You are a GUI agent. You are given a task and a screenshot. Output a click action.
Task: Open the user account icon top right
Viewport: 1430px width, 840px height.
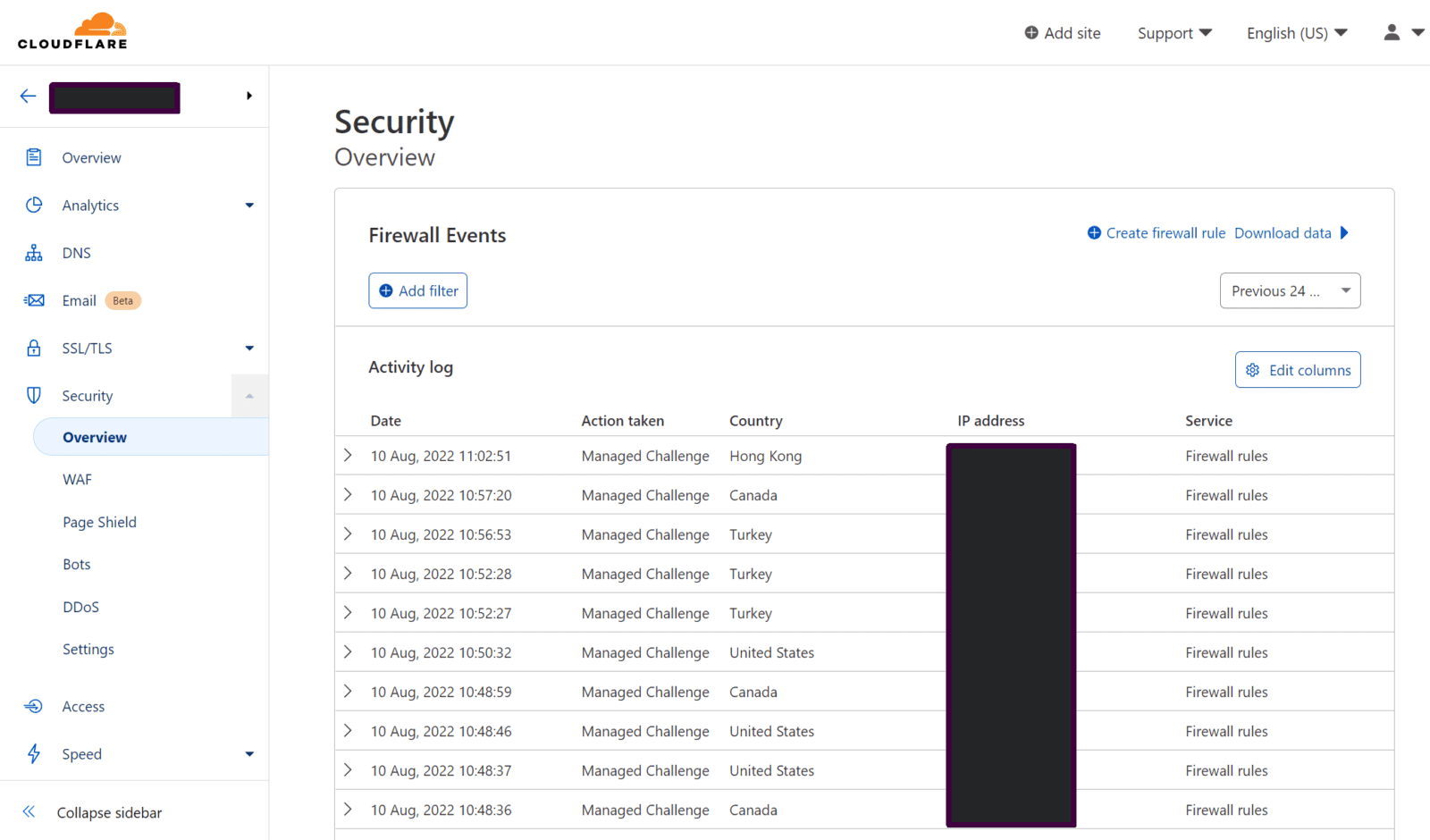[x=1392, y=32]
